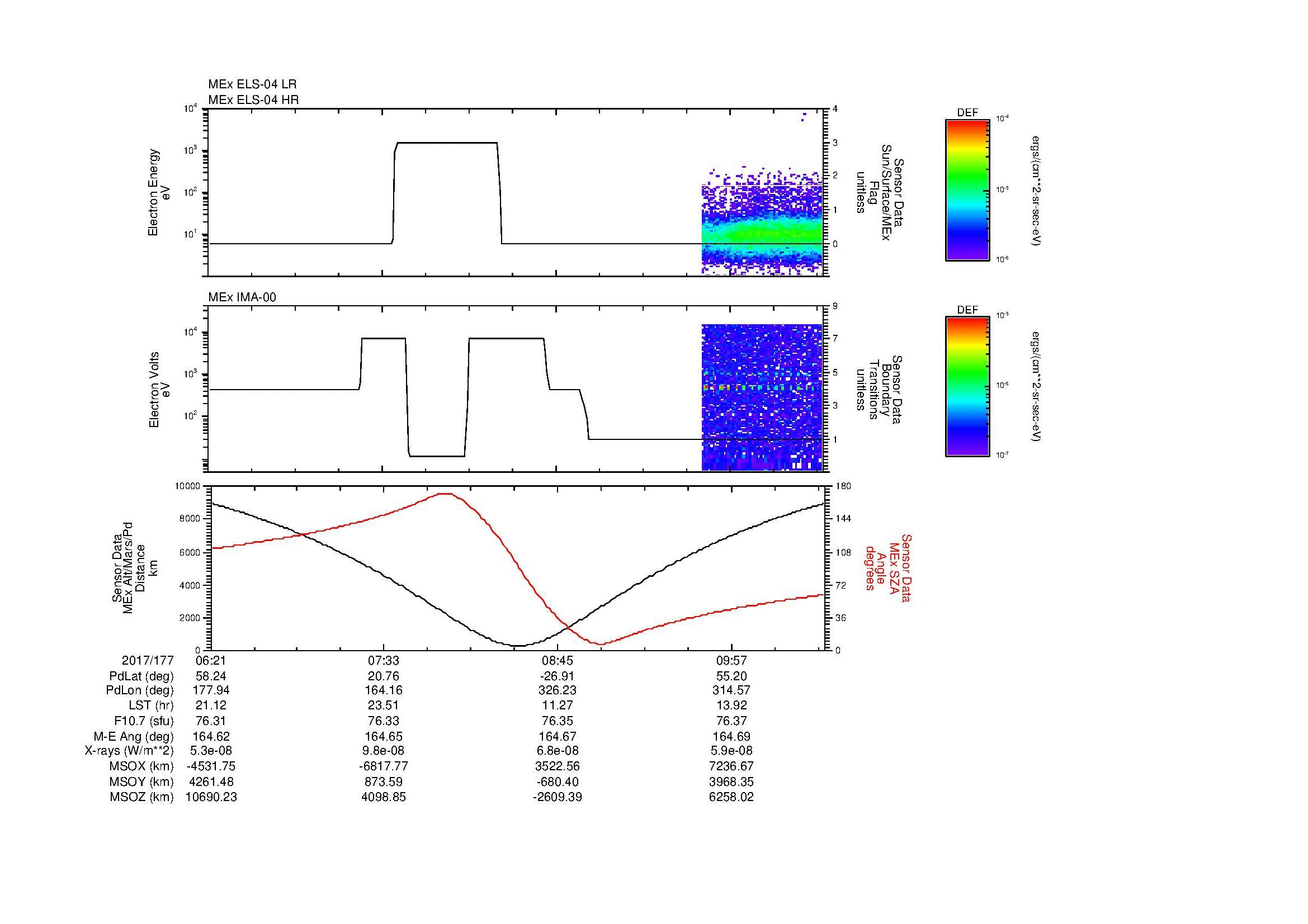The image size is (1308, 924).
Task: Click the MSOY value '873.59'
Action: (384, 781)
